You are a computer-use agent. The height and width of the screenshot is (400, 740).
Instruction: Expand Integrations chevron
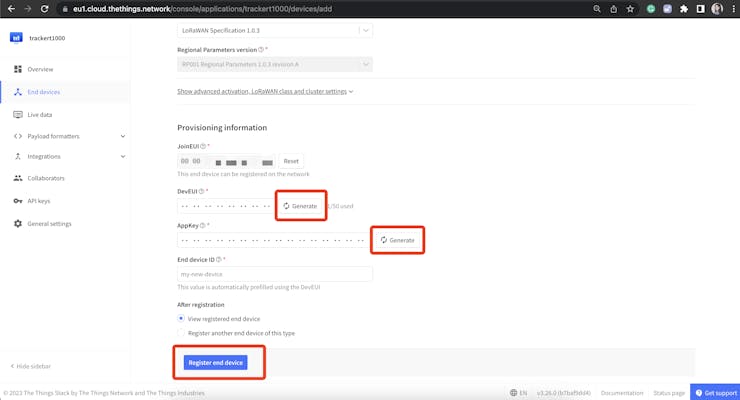pyautogui.click(x=123, y=157)
